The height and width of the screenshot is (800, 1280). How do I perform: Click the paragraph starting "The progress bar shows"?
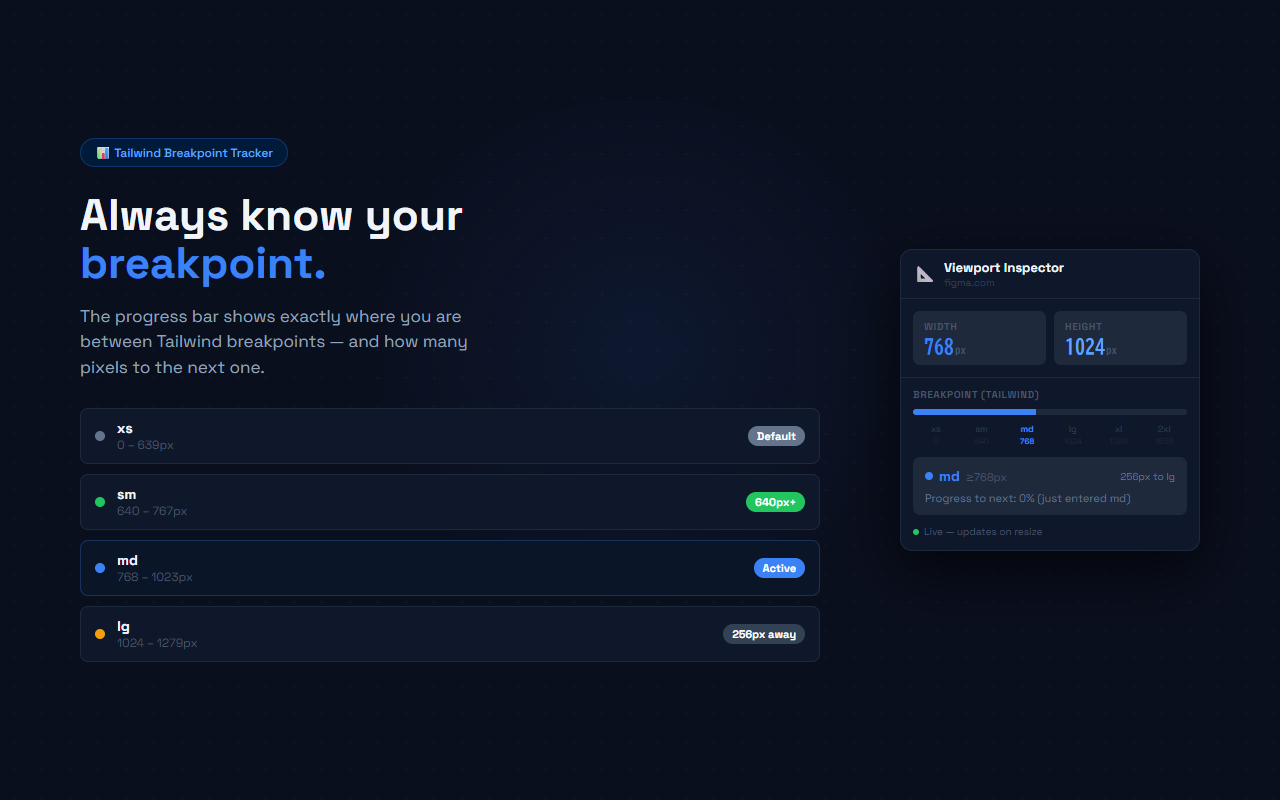click(274, 342)
